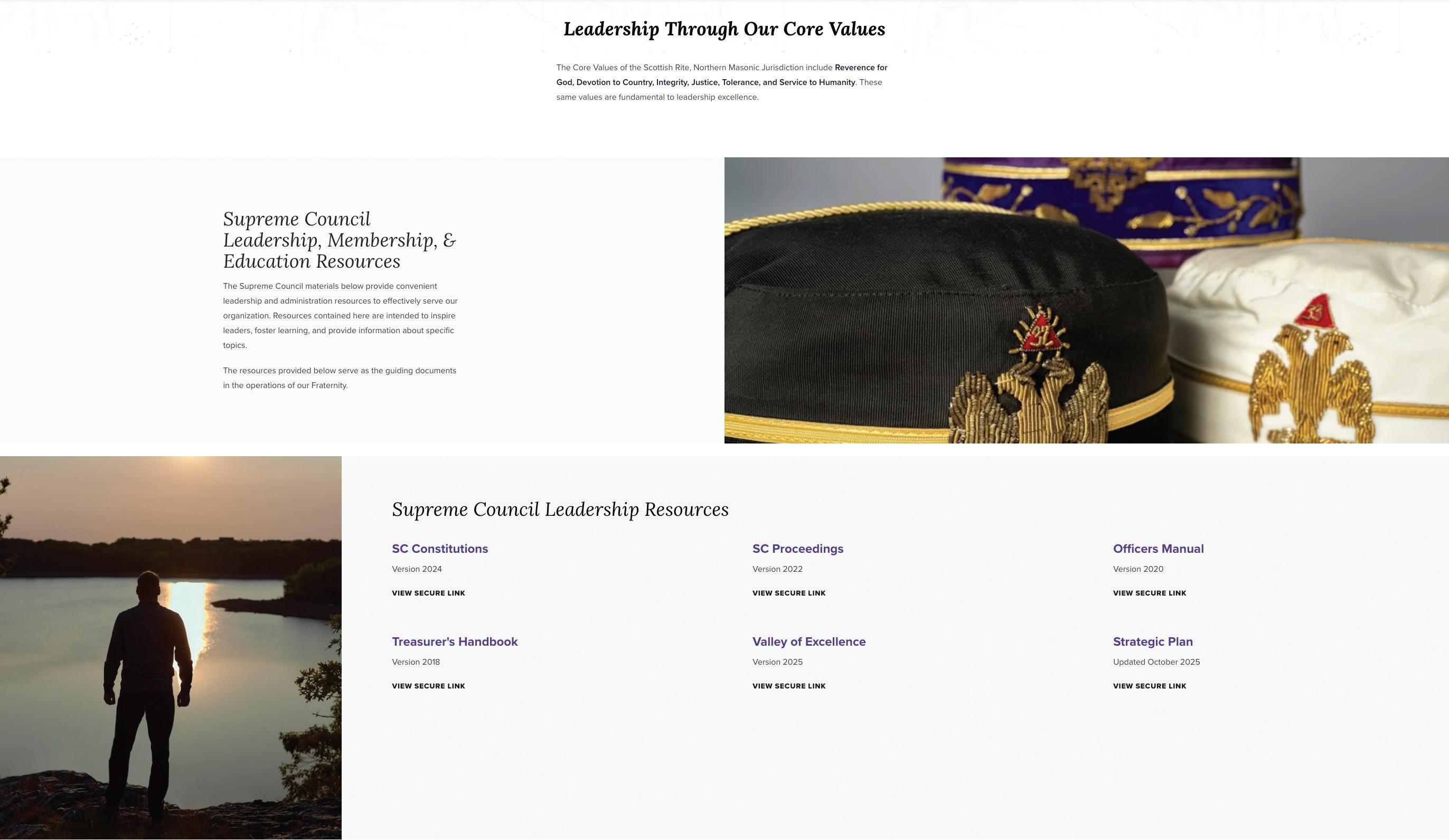Open the Strategic Plan heading link
The width and height of the screenshot is (1449, 840).
click(1153, 641)
